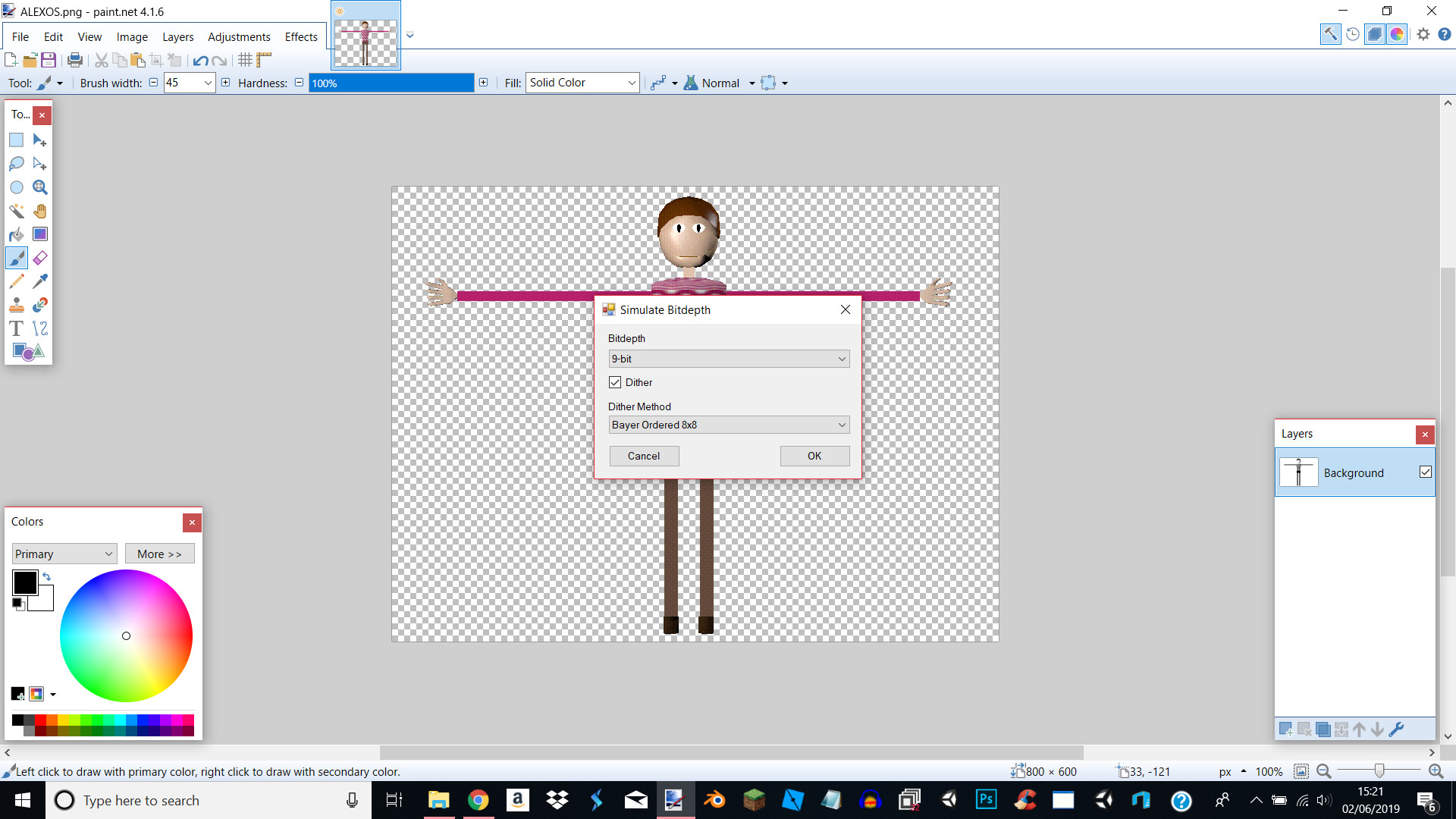
Task: Select the Gradient tool
Action: click(x=40, y=234)
